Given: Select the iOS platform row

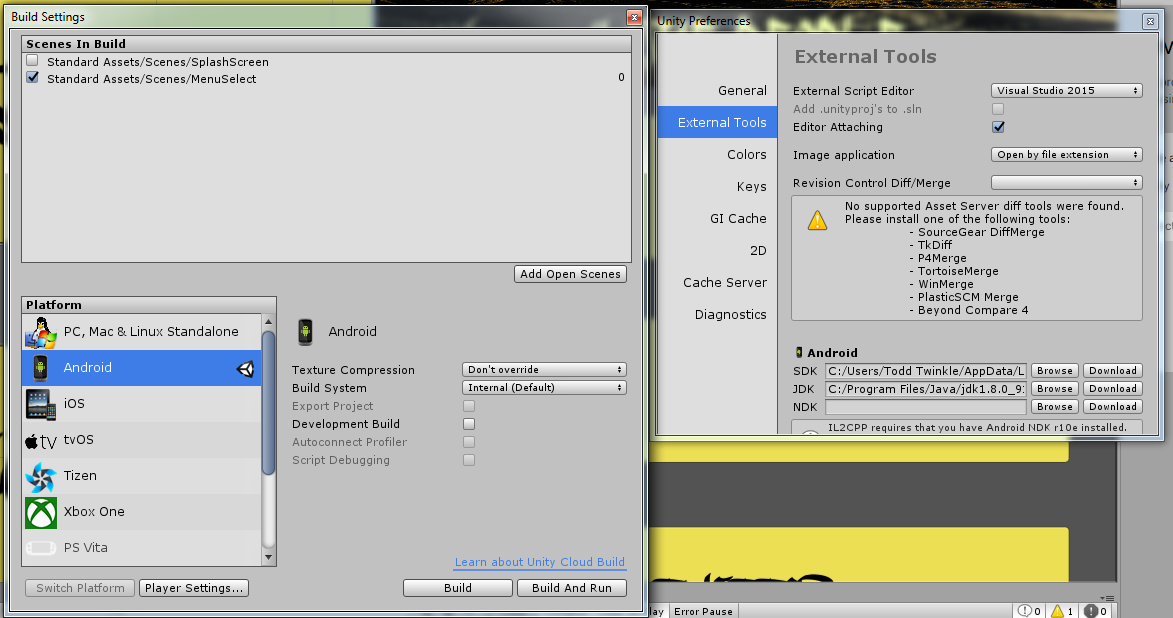Looking at the screenshot, I should [x=142, y=404].
